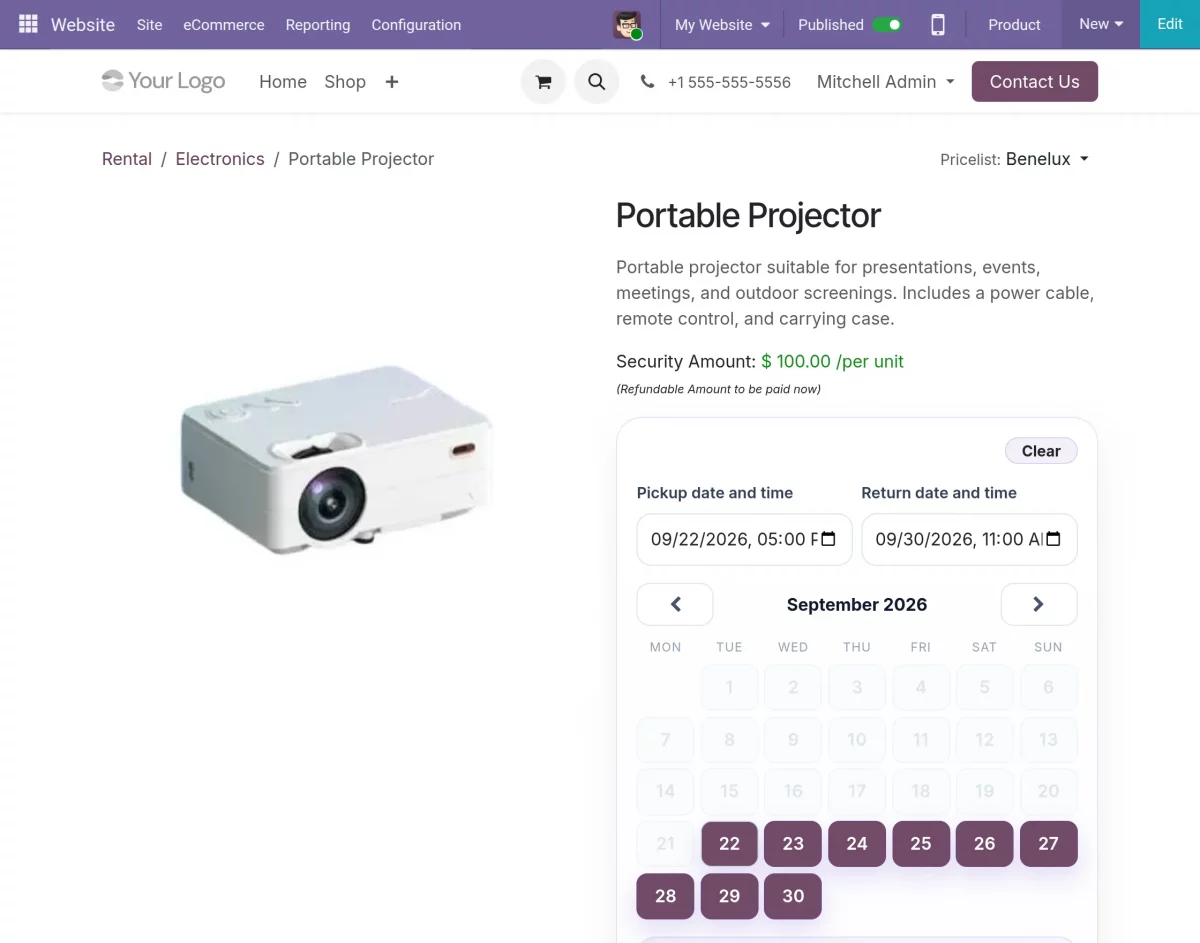Follow the Electronics breadcrumb link
Screen dimensions: 1200x943
[220, 159]
